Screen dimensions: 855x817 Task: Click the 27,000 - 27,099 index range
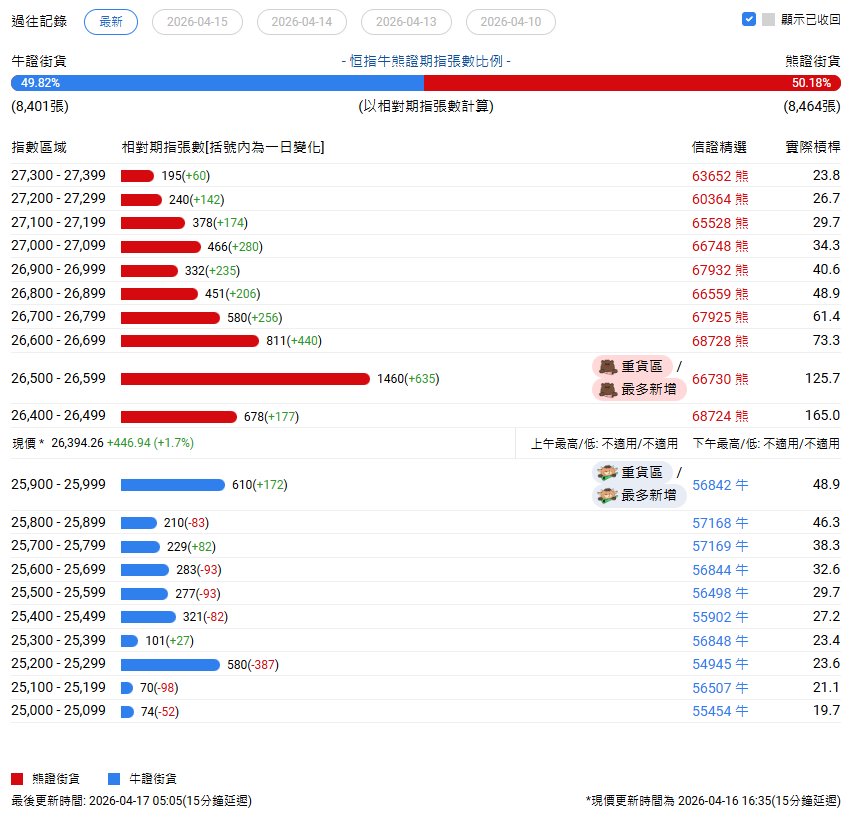pyautogui.click(x=58, y=245)
